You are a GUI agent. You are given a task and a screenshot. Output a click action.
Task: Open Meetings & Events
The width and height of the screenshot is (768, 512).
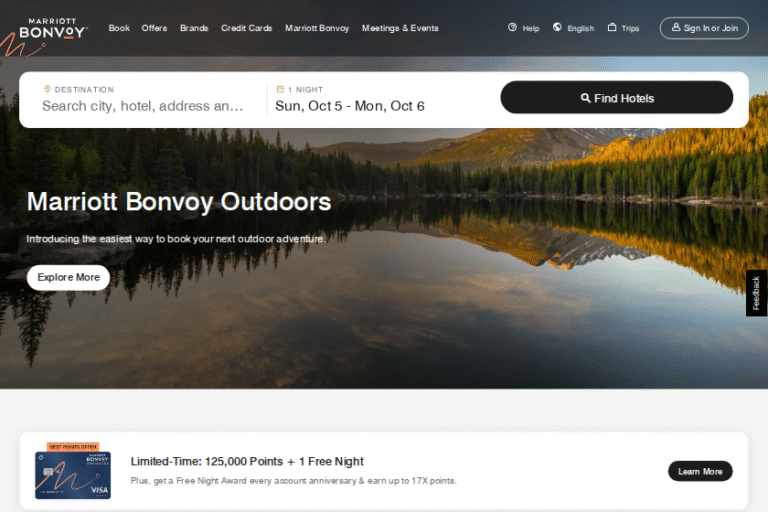coord(400,28)
